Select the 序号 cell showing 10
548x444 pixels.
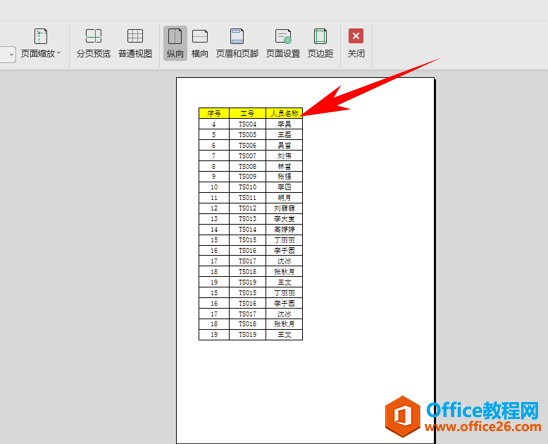tap(214, 187)
